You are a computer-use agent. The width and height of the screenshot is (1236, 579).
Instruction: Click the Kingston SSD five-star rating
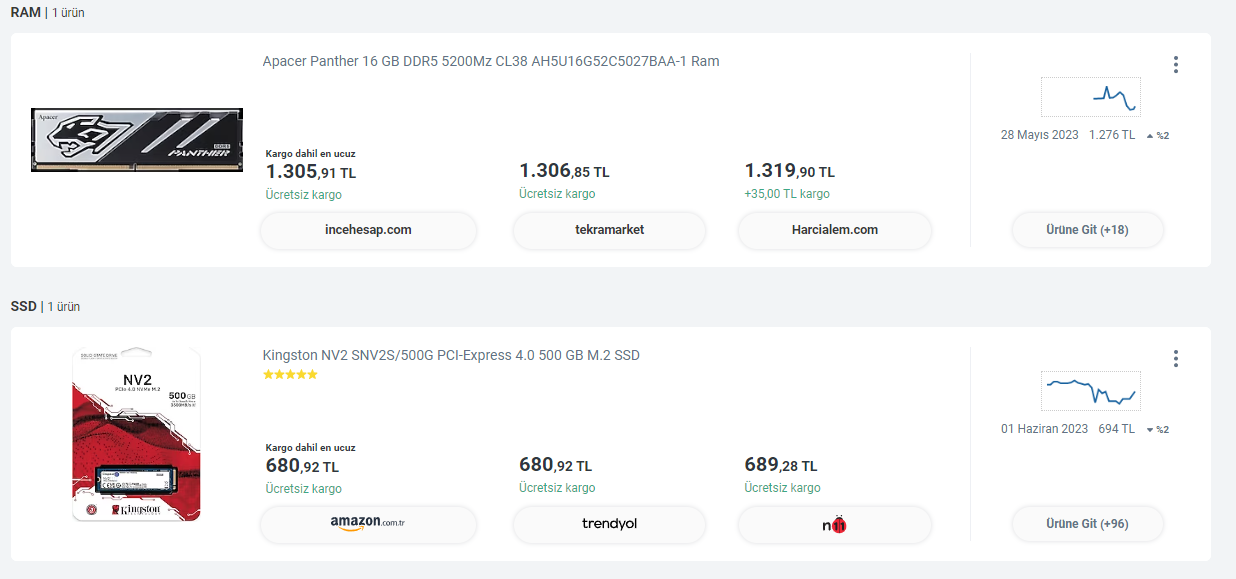pos(290,375)
